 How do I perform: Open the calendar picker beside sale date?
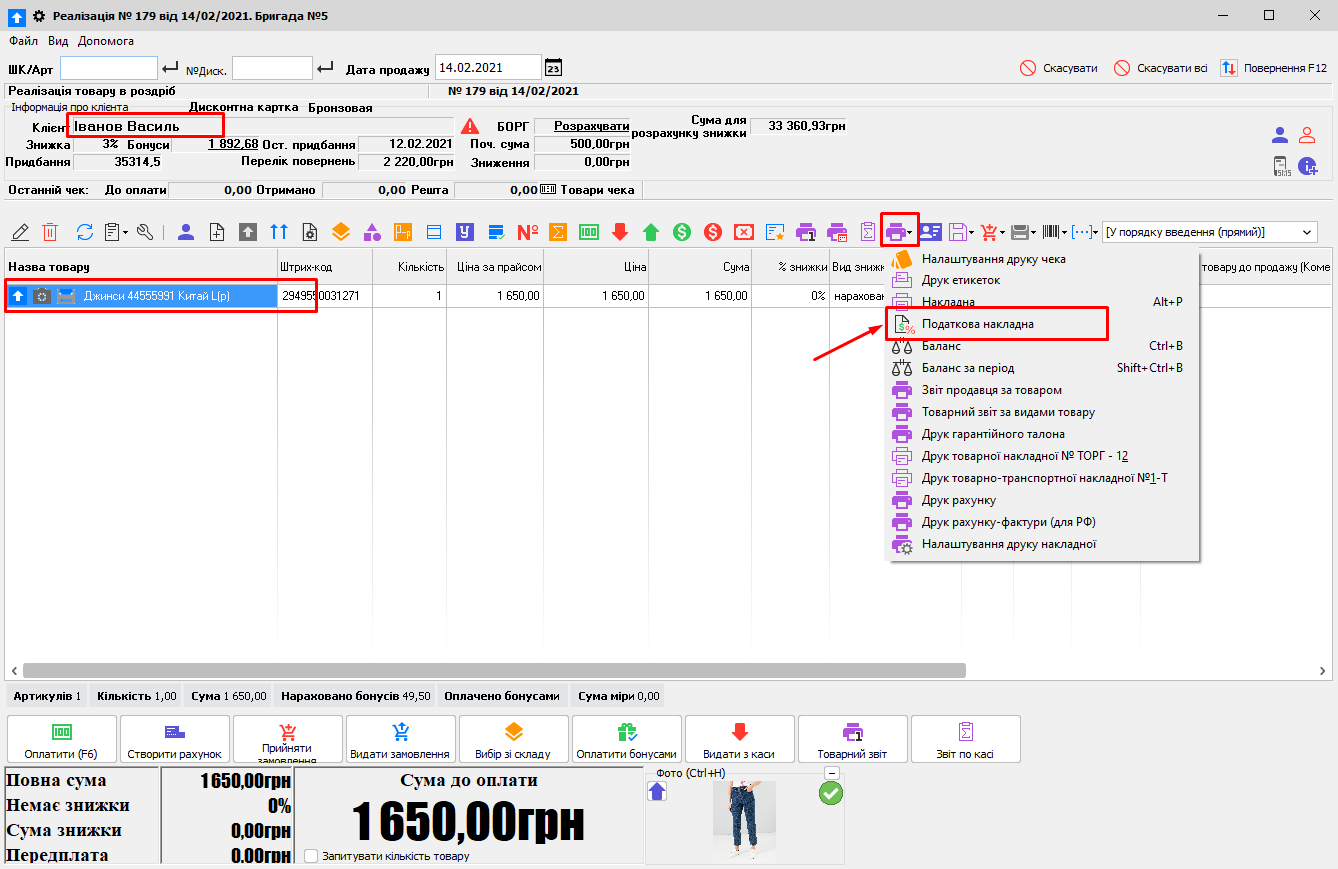click(x=553, y=68)
